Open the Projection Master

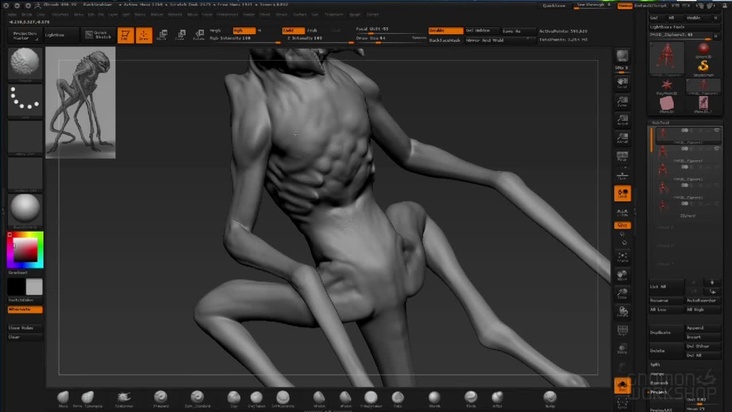(x=25, y=35)
